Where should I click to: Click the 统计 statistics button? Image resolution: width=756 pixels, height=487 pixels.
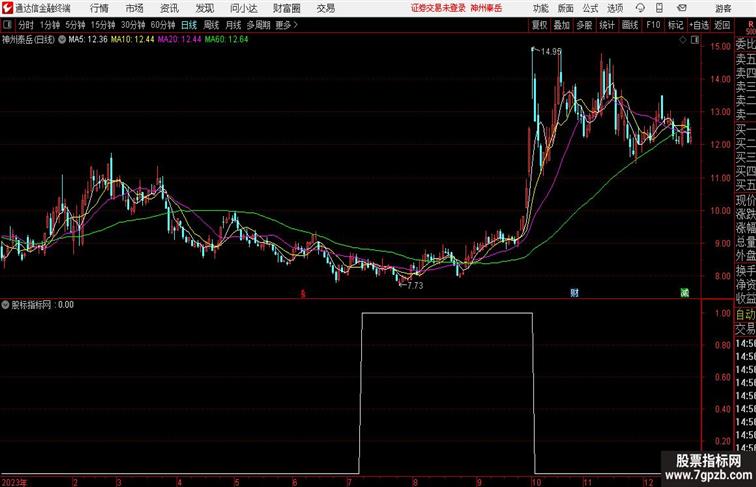[x=607, y=25]
